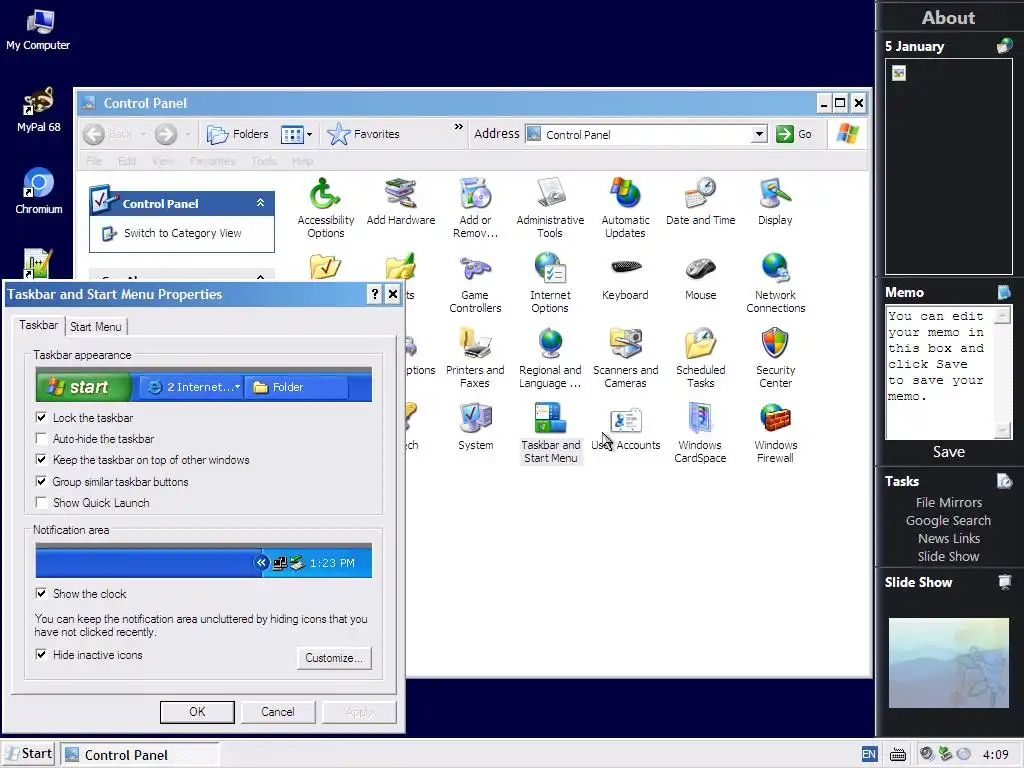Open the Forward button history dropdown

(187, 135)
